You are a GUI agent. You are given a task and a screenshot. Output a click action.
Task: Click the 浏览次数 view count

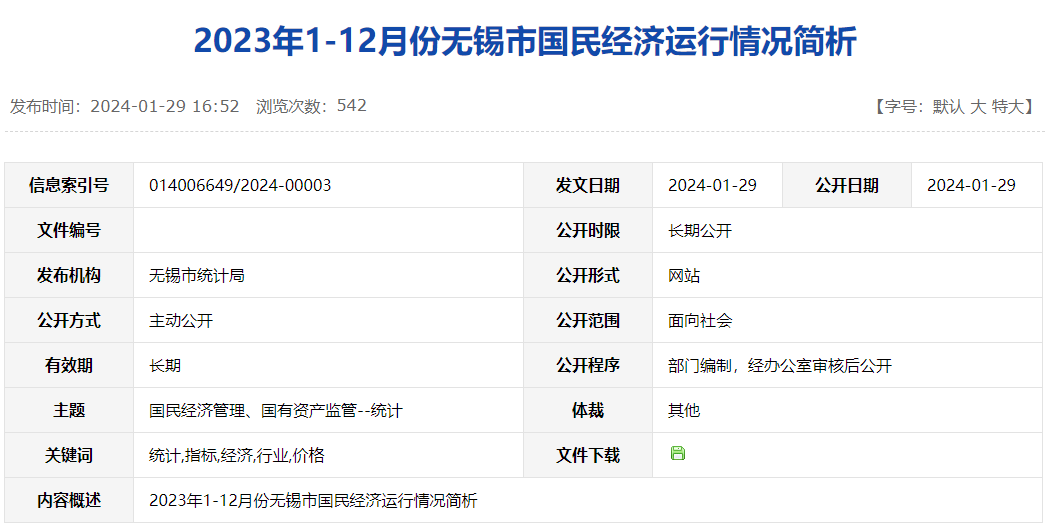pos(311,106)
